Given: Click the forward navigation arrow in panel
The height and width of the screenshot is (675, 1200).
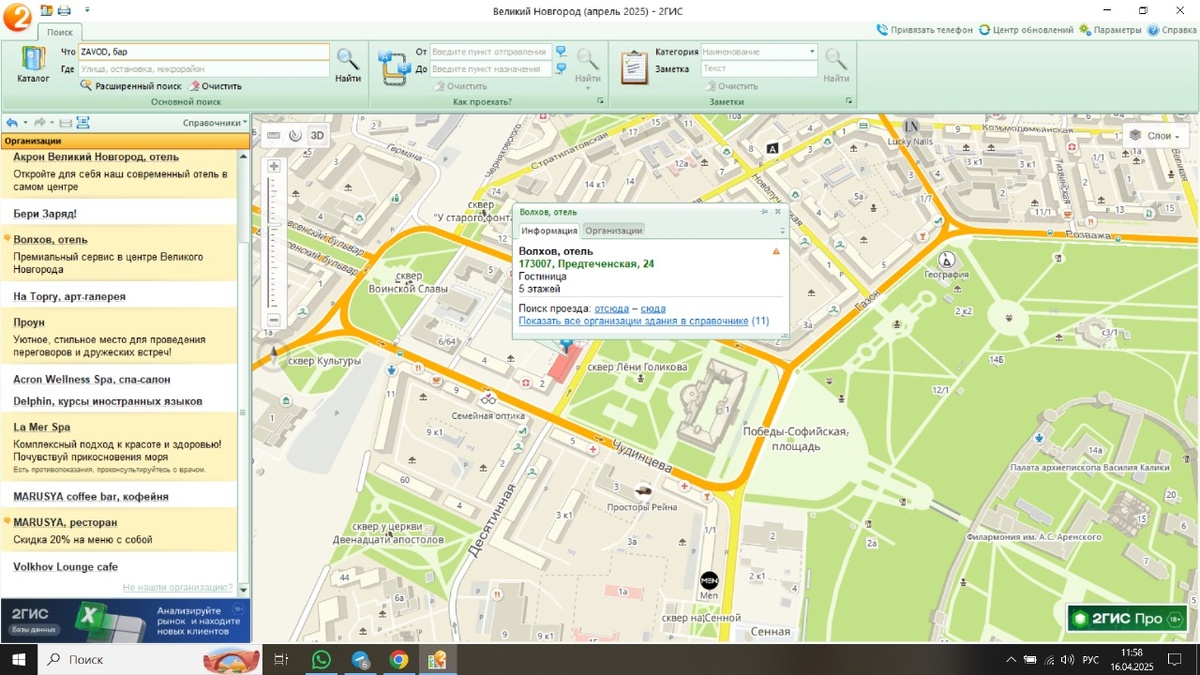Looking at the screenshot, I should [x=39, y=123].
